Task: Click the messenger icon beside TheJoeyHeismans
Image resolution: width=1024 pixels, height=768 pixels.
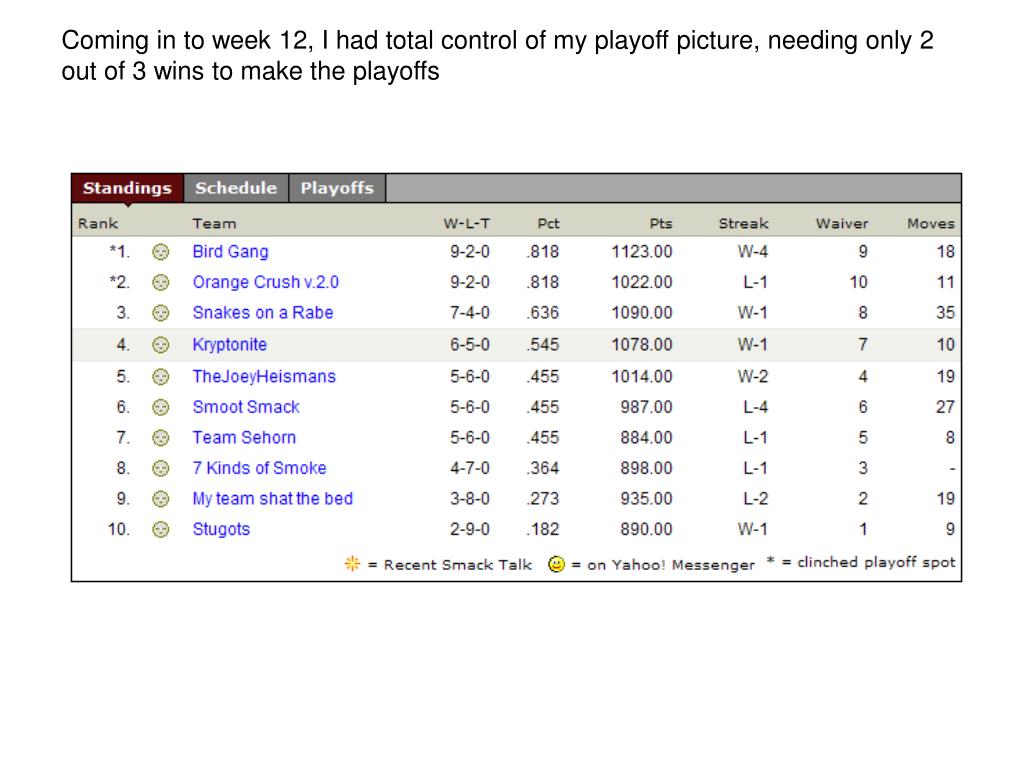Action: pyautogui.click(x=161, y=377)
